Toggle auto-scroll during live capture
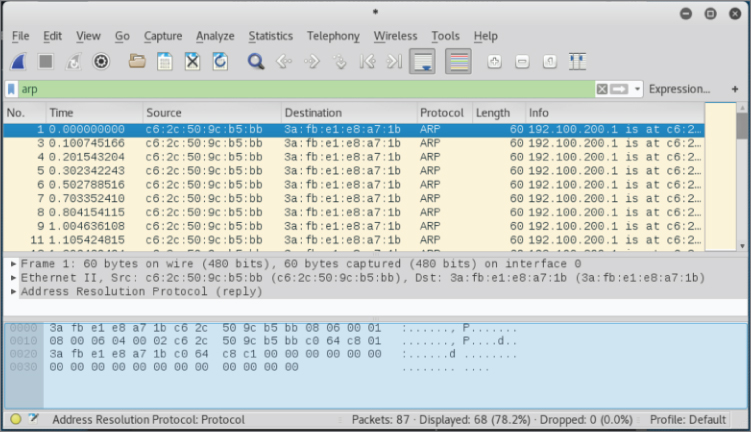Image resolution: width=751 pixels, height=432 pixels. (422, 61)
